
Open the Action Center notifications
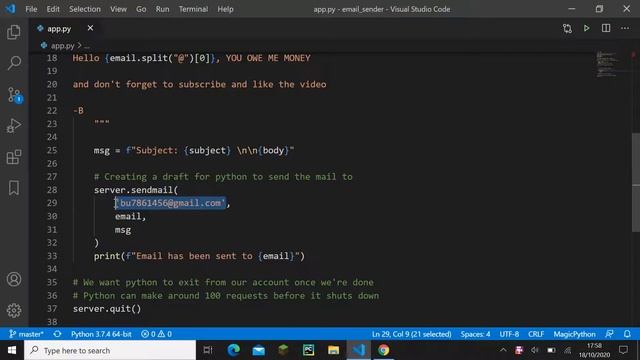pos(623,350)
